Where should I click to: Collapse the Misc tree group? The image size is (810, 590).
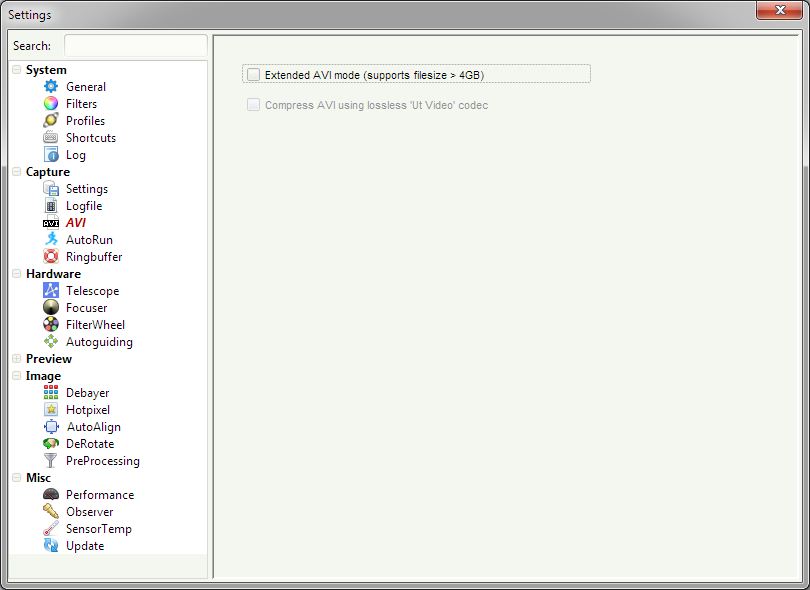tap(17, 477)
